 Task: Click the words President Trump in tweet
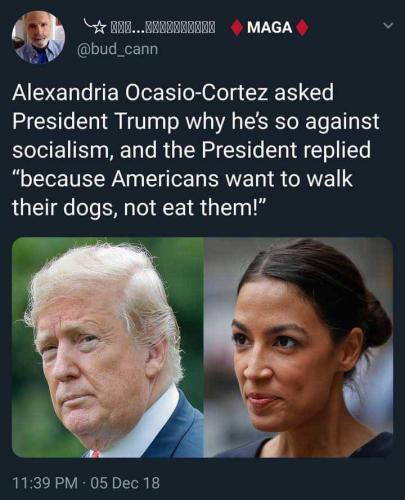point(96,122)
